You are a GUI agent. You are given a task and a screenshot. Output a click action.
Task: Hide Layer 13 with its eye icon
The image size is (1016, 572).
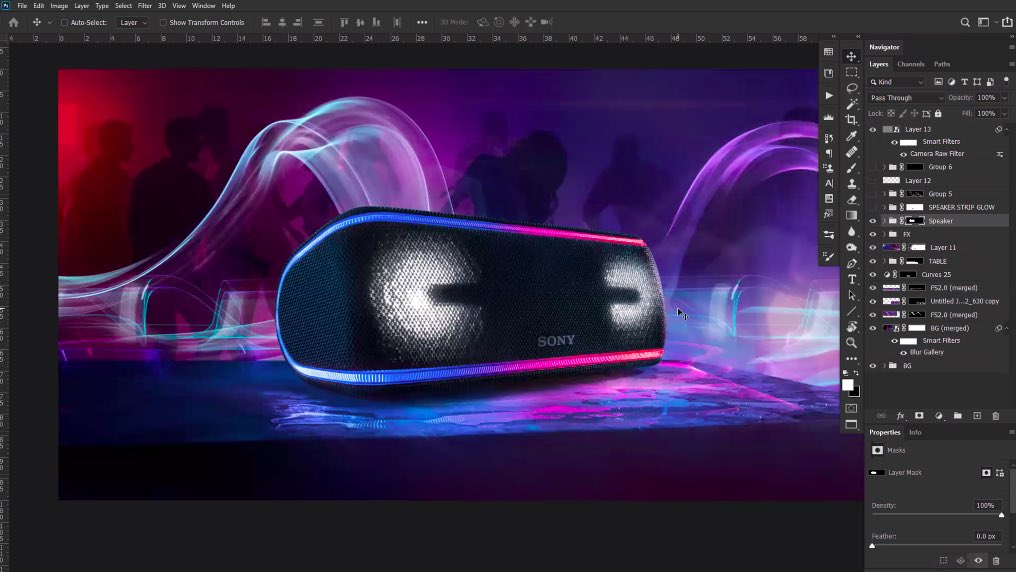point(873,130)
